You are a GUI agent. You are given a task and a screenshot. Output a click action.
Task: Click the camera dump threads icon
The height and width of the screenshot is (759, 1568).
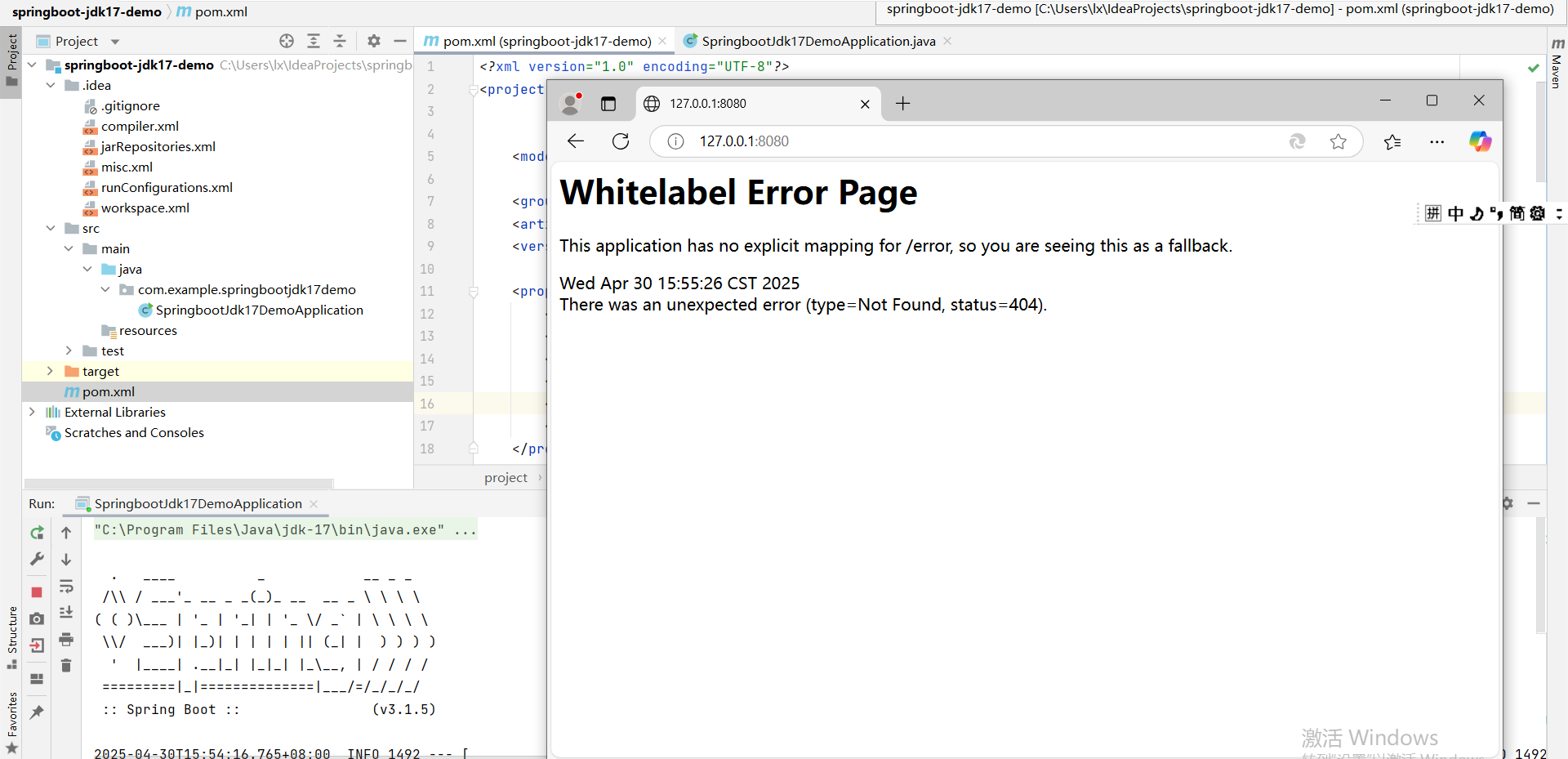pyautogui.click(x=37, y=619)
